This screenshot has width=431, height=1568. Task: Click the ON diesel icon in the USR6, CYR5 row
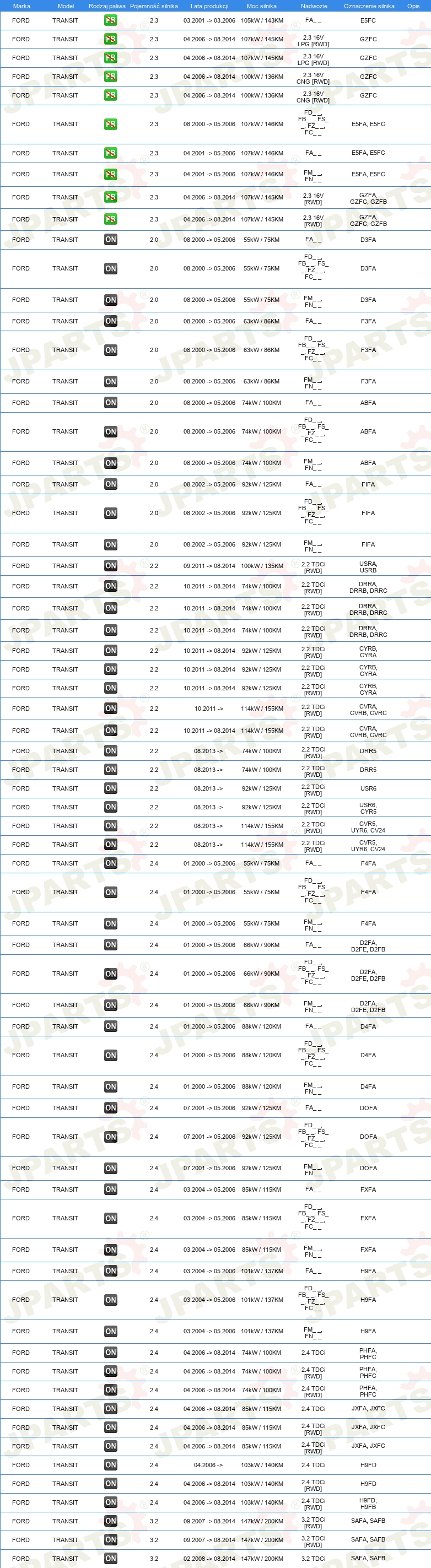coord(110,807)
